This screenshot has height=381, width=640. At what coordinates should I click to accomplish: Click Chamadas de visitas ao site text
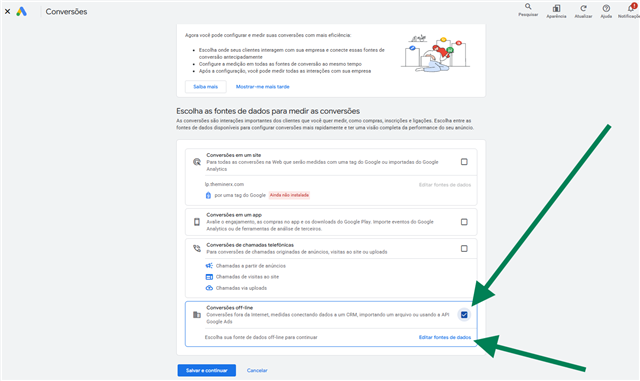coord(247,277)
